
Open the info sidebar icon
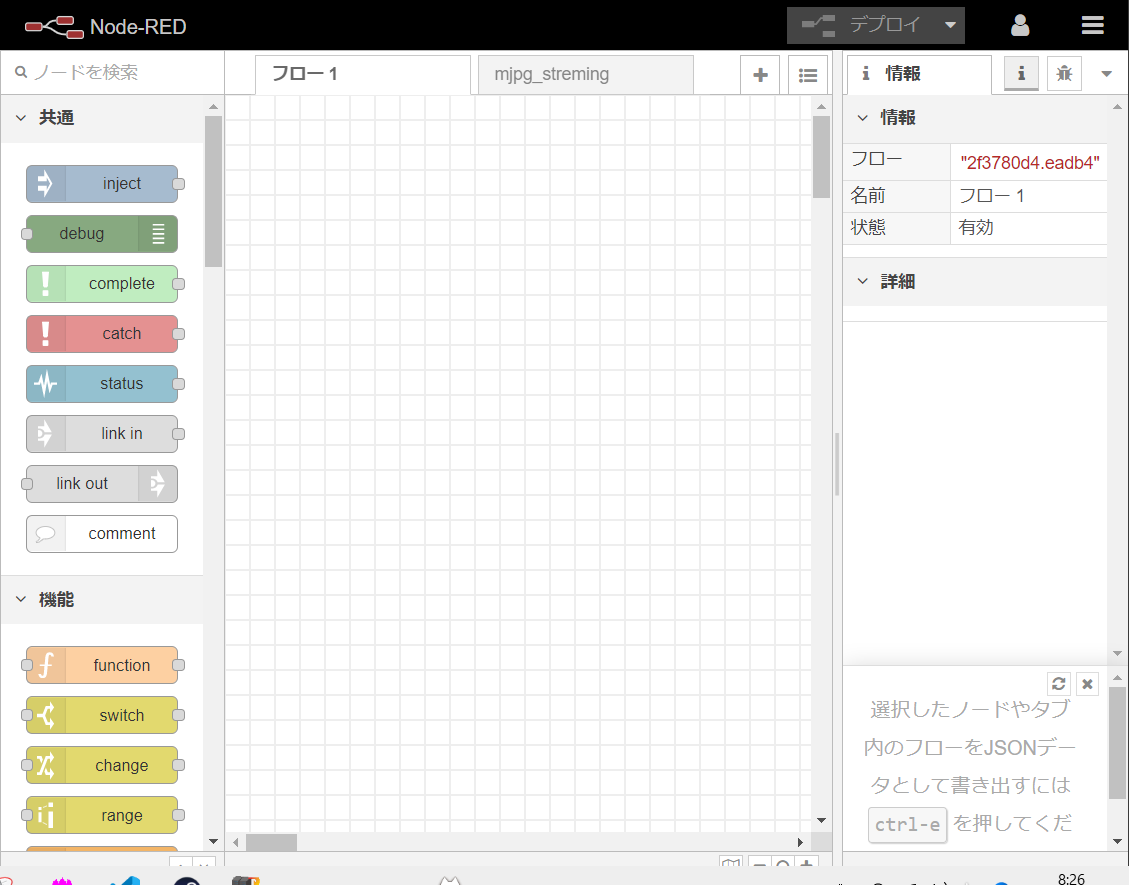pyautogui.click(x=1021, y=73)
